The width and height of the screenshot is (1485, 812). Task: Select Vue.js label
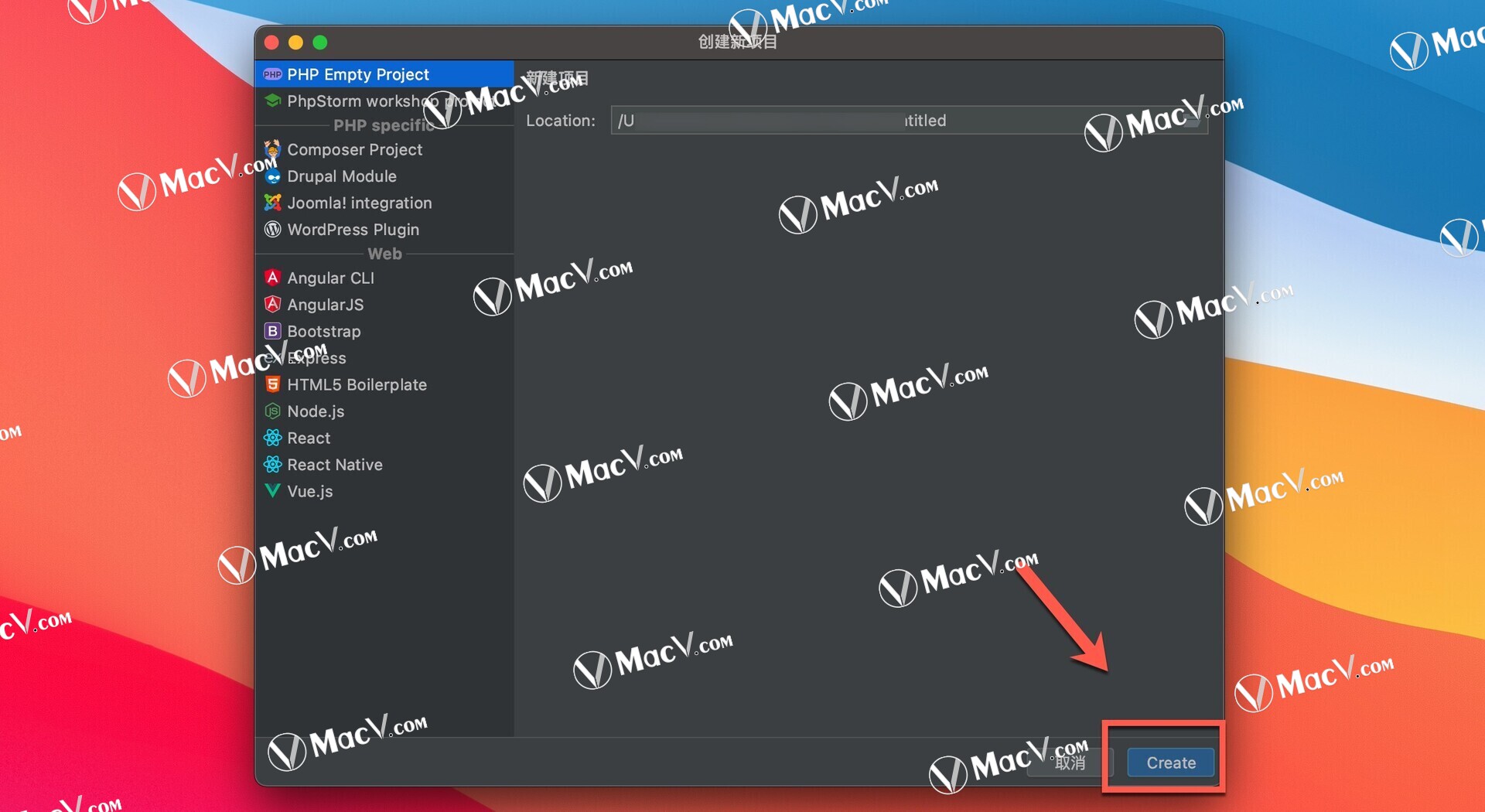310,491
